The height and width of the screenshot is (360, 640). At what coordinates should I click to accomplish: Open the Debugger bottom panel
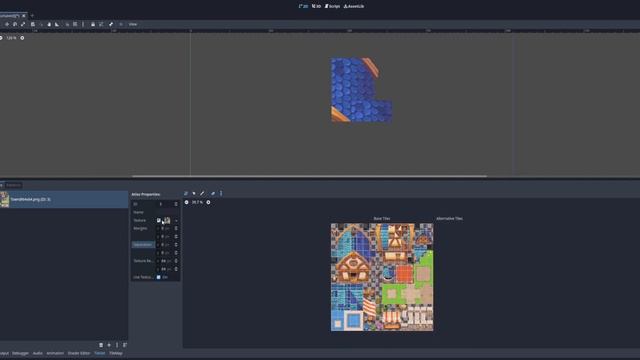tap(20, 353)
